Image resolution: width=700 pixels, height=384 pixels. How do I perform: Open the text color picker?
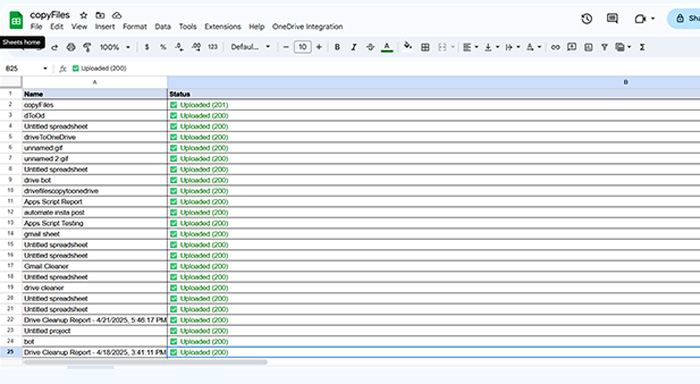[x=387, y=47]
